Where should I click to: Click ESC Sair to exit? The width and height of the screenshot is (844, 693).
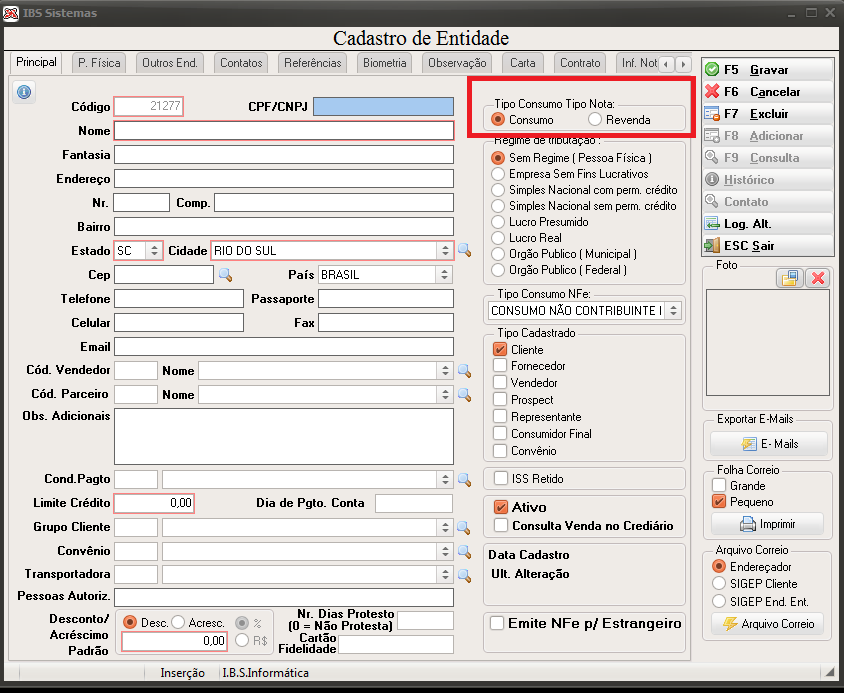[768, 246]
